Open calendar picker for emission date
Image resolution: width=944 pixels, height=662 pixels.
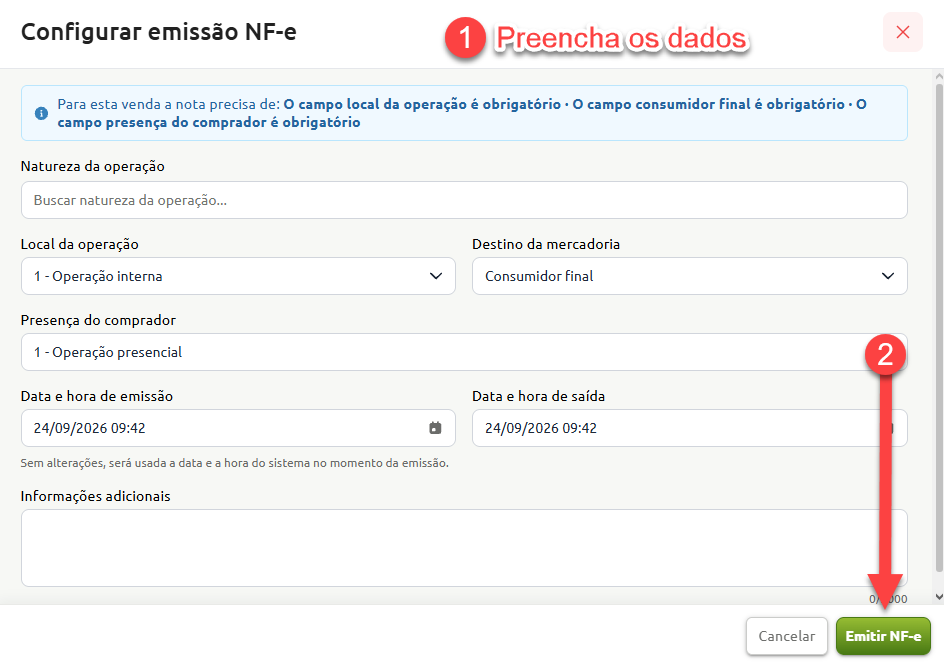435,428
